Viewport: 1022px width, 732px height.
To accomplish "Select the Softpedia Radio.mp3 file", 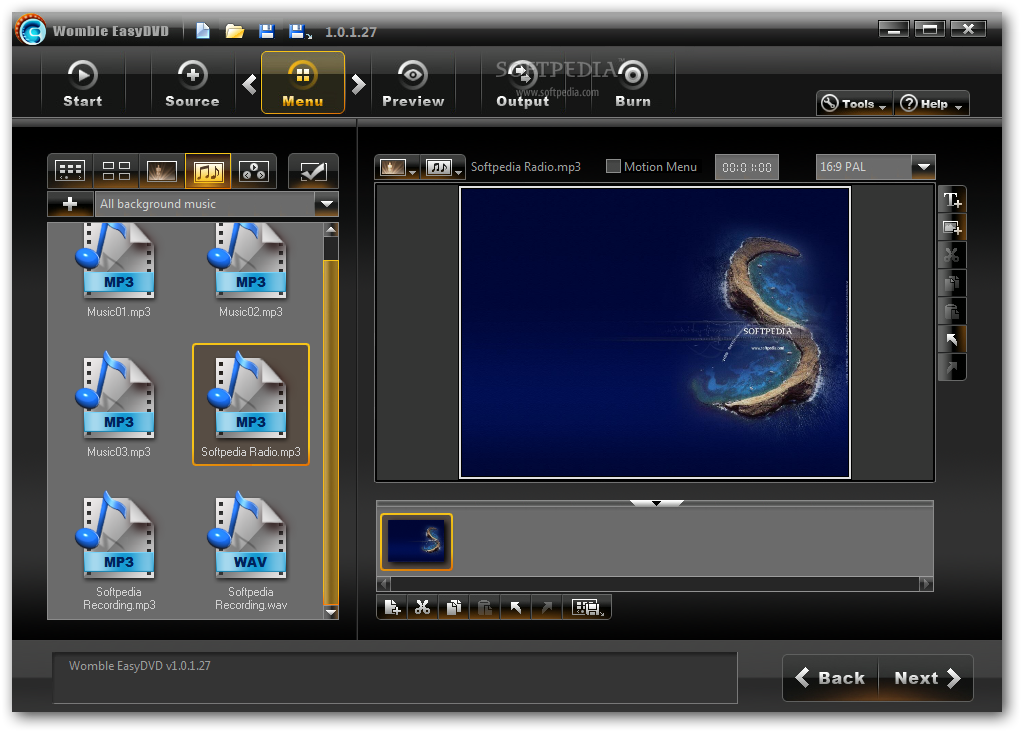I will pos(251,405).
